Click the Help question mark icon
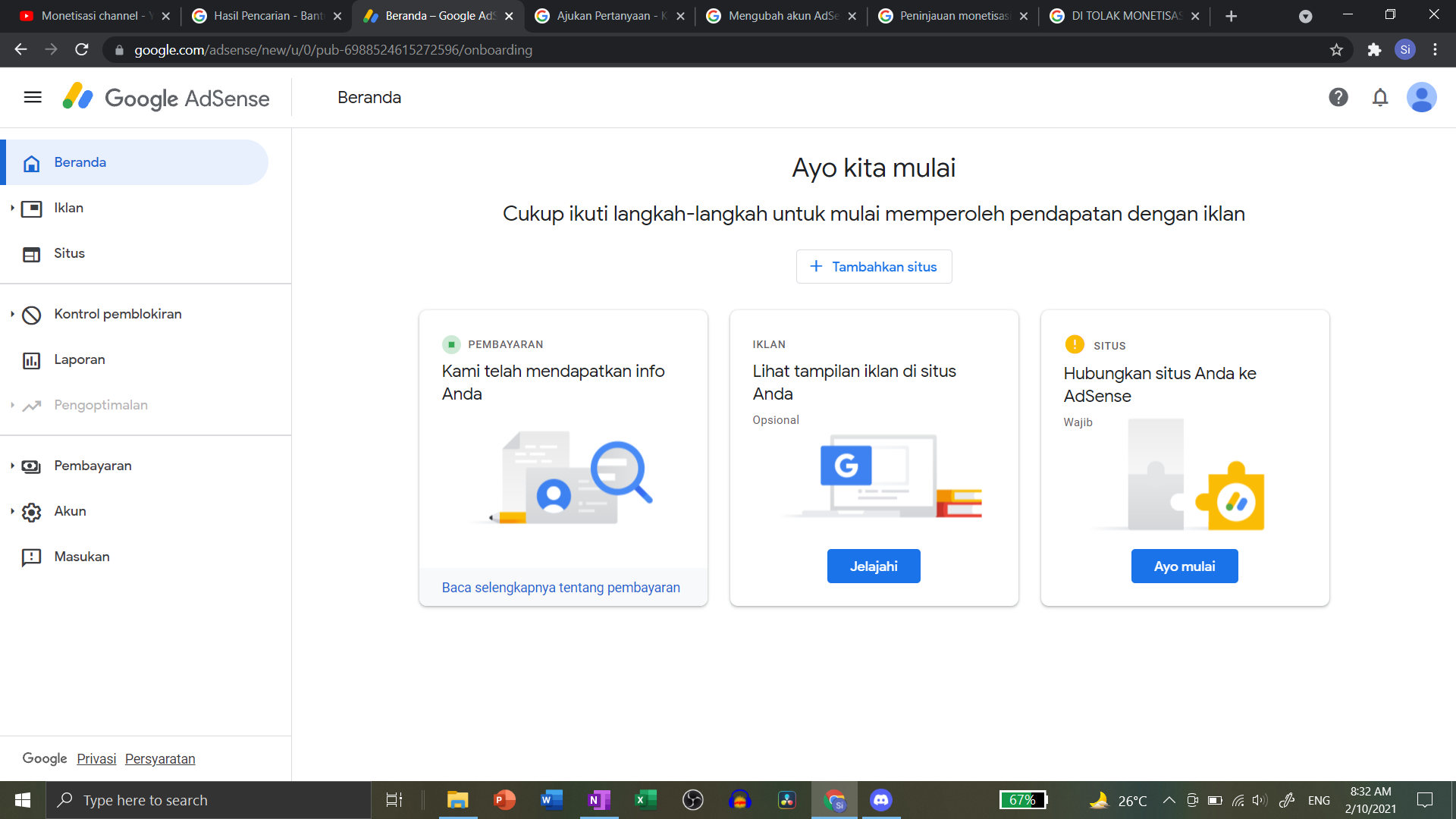Image resolution: width=1456 pixels, height=819 pixels. coord(1338,97)
